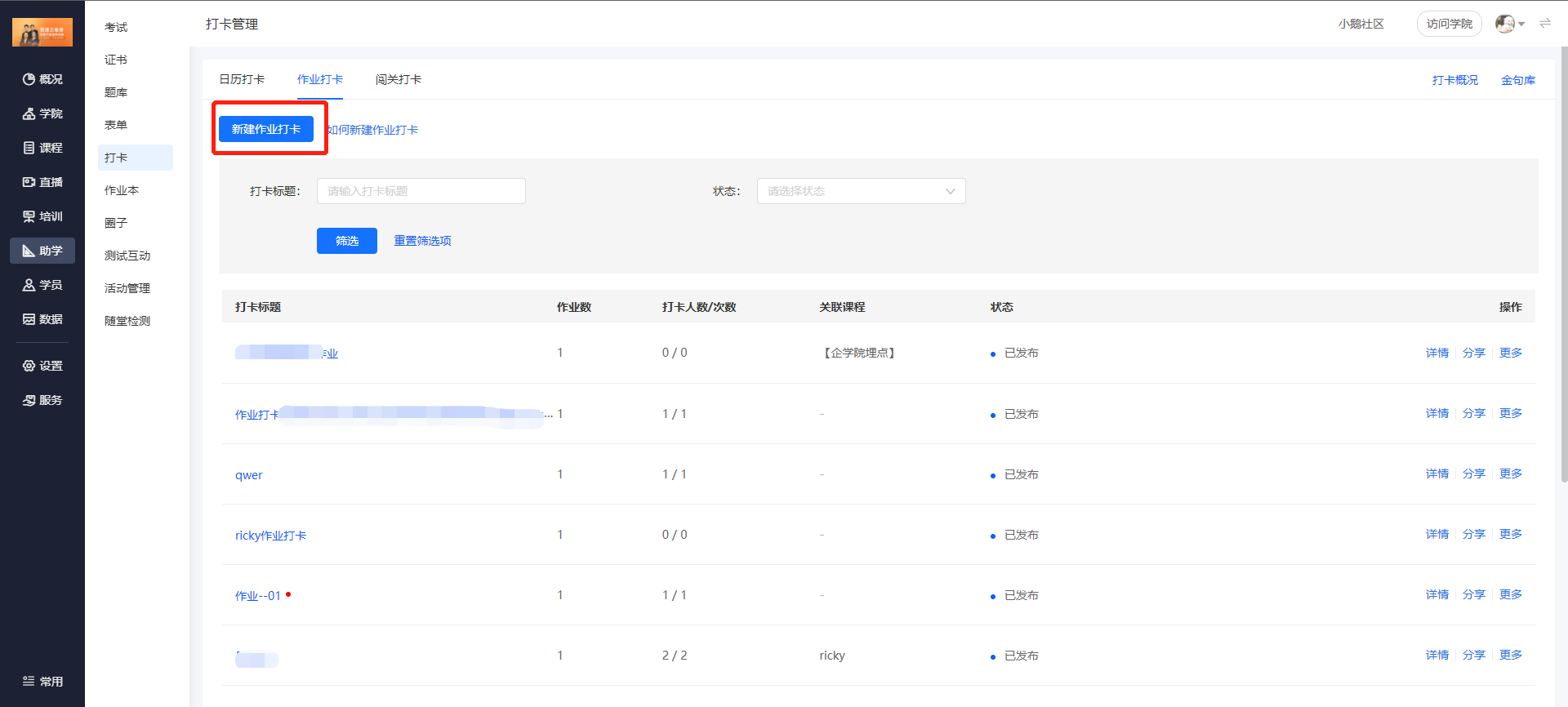1568x707 pixels.
Task: Open the 学员 students section
Action: point(42,285)
